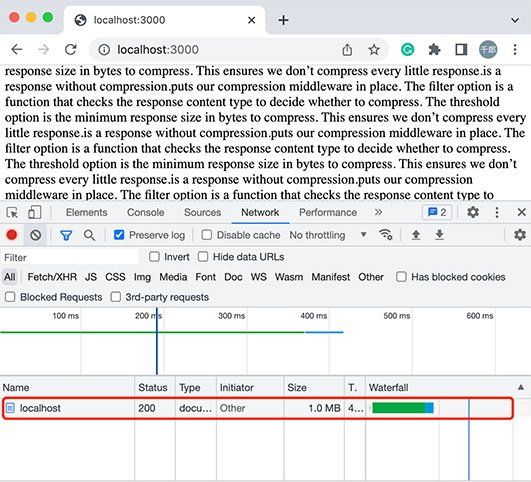Check Hide data URLs option
The width and height of the screenshot is (531, 482).
(203, 257)
